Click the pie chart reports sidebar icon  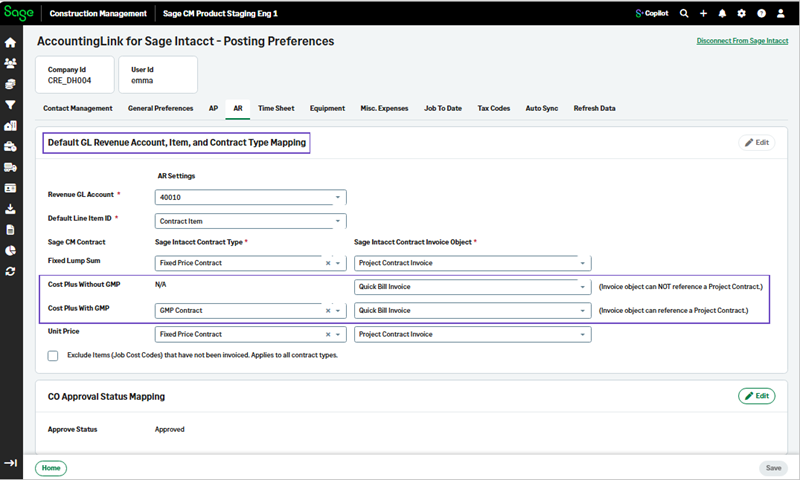[x=11, y=251]
